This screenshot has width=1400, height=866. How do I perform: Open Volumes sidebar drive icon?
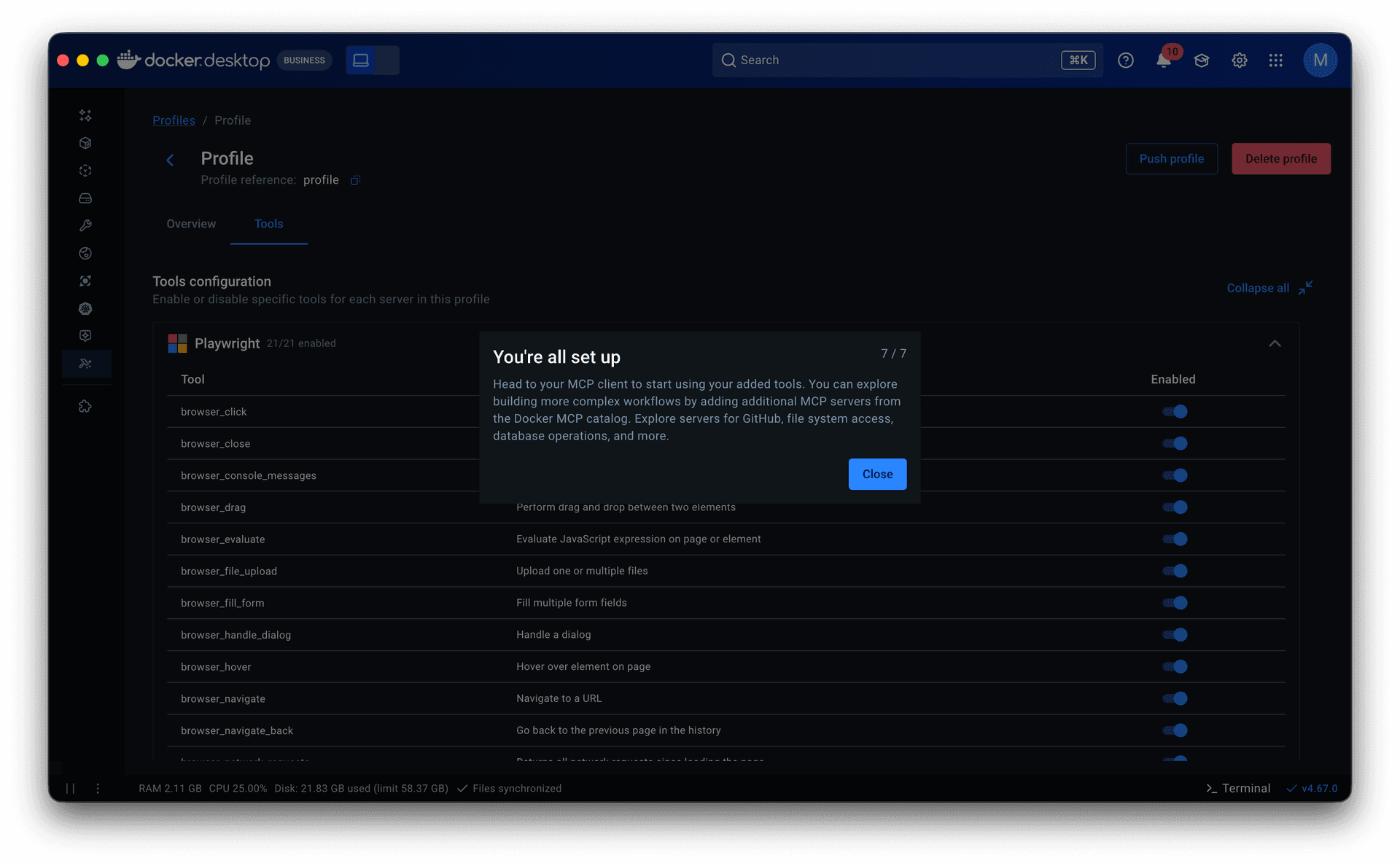(85, 198)
